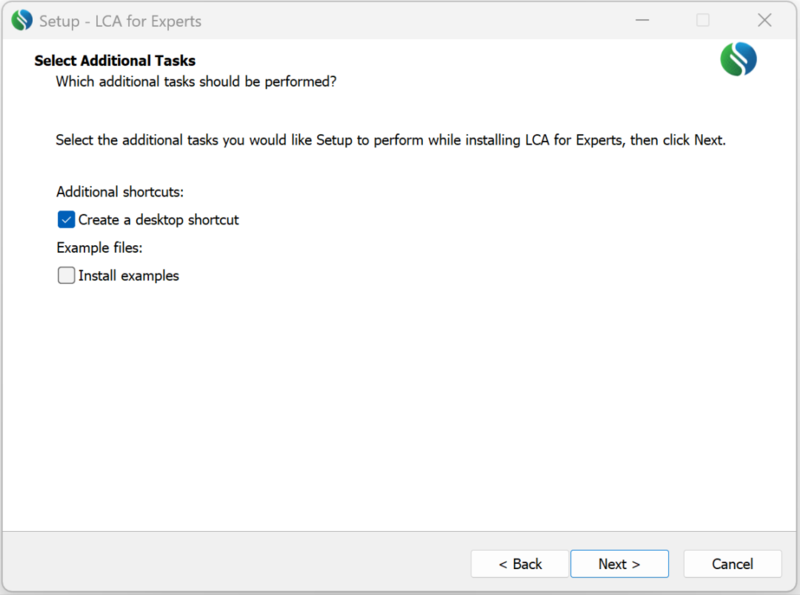The height and width of the screenshot is (595, 800).
Task: Click the "Which additional tasks should be performed?" subtitle
Action: (196, 81)
